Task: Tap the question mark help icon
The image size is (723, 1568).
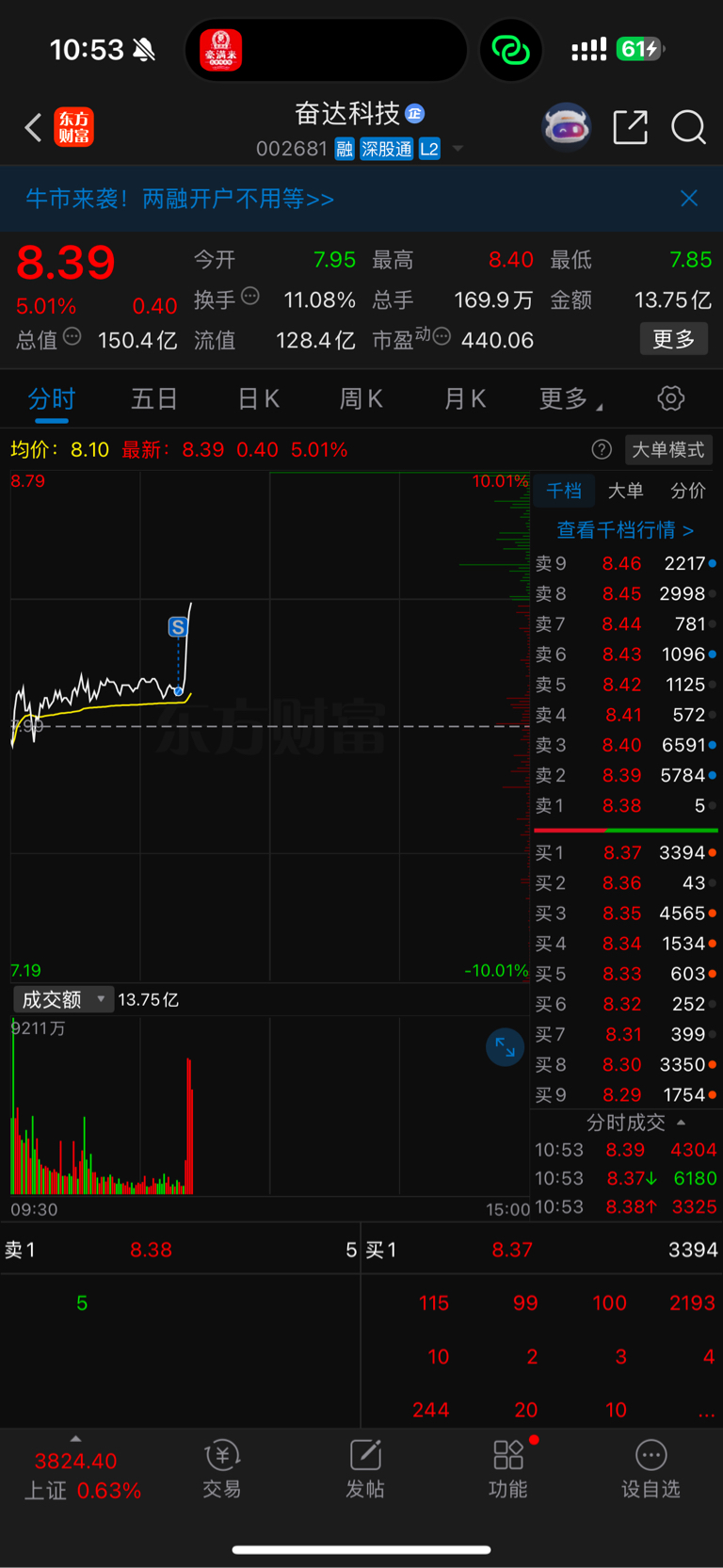Action: pos(602,450)
